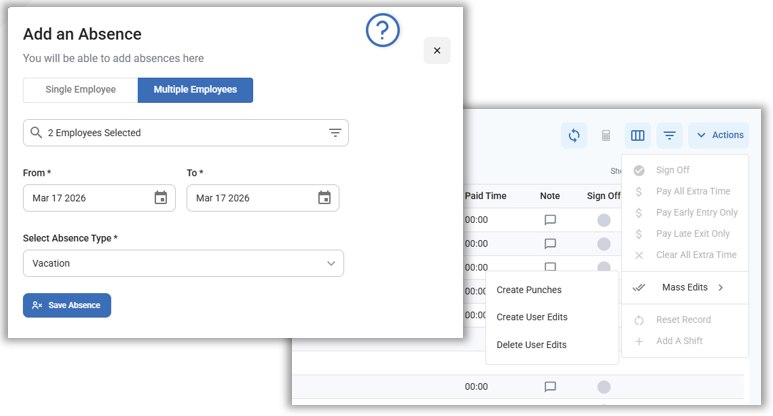The width and height of the screenshot is (773, 416).
Task: Click the calculator icon in toolbar
Action: [x=606, y=135]
